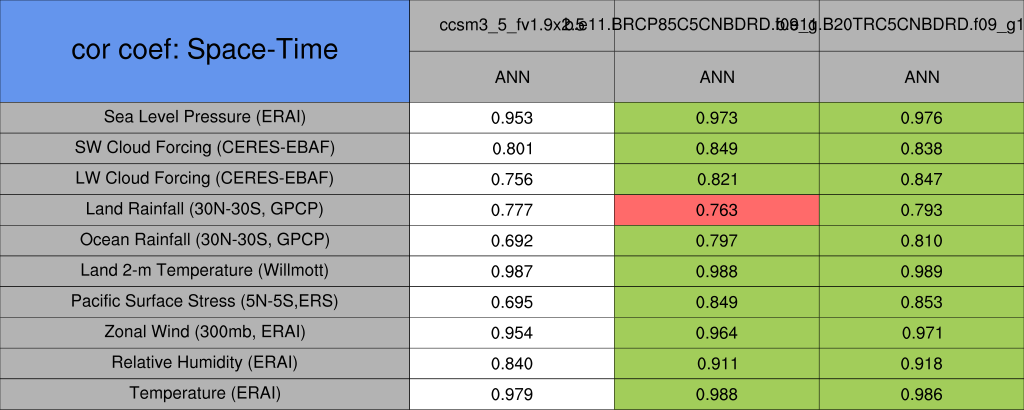Select the Relative Humidity (ERAI) row label
The height and width of the screenshot is (410, 1024).
[x=205, y=362]
